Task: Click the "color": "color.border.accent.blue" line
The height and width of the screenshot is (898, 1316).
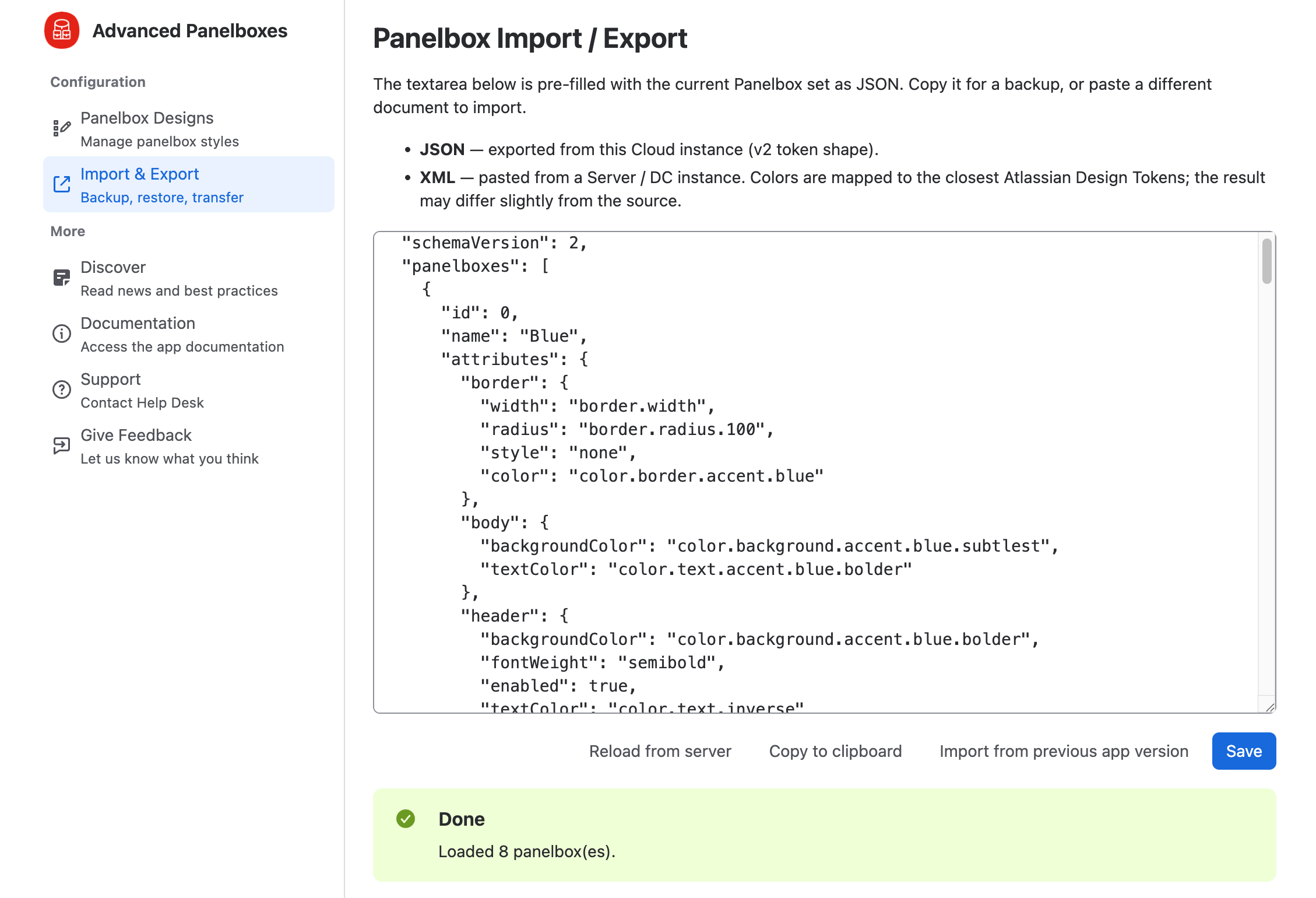Action: pos(652,476)
